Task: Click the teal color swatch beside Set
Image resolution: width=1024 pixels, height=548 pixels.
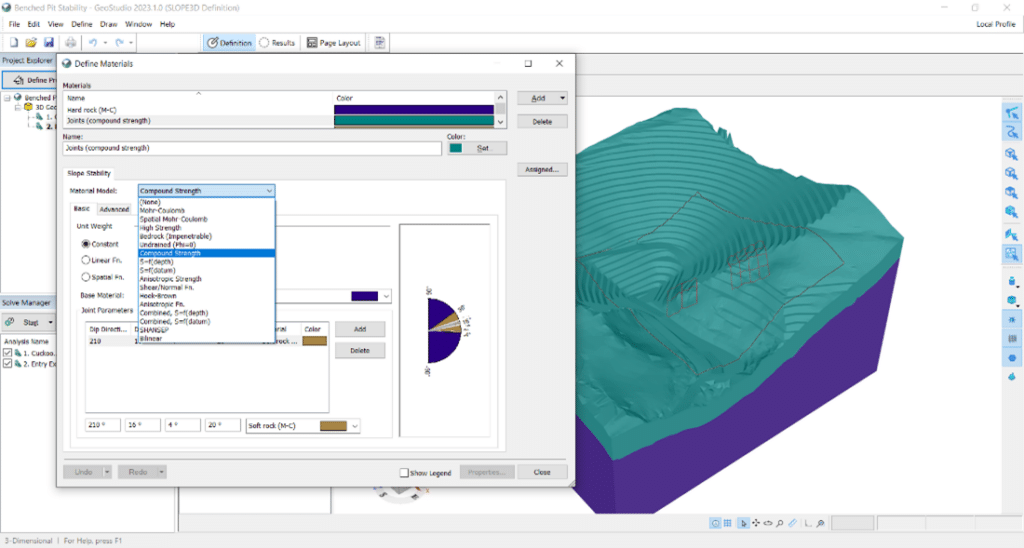Action: (456, 148)
